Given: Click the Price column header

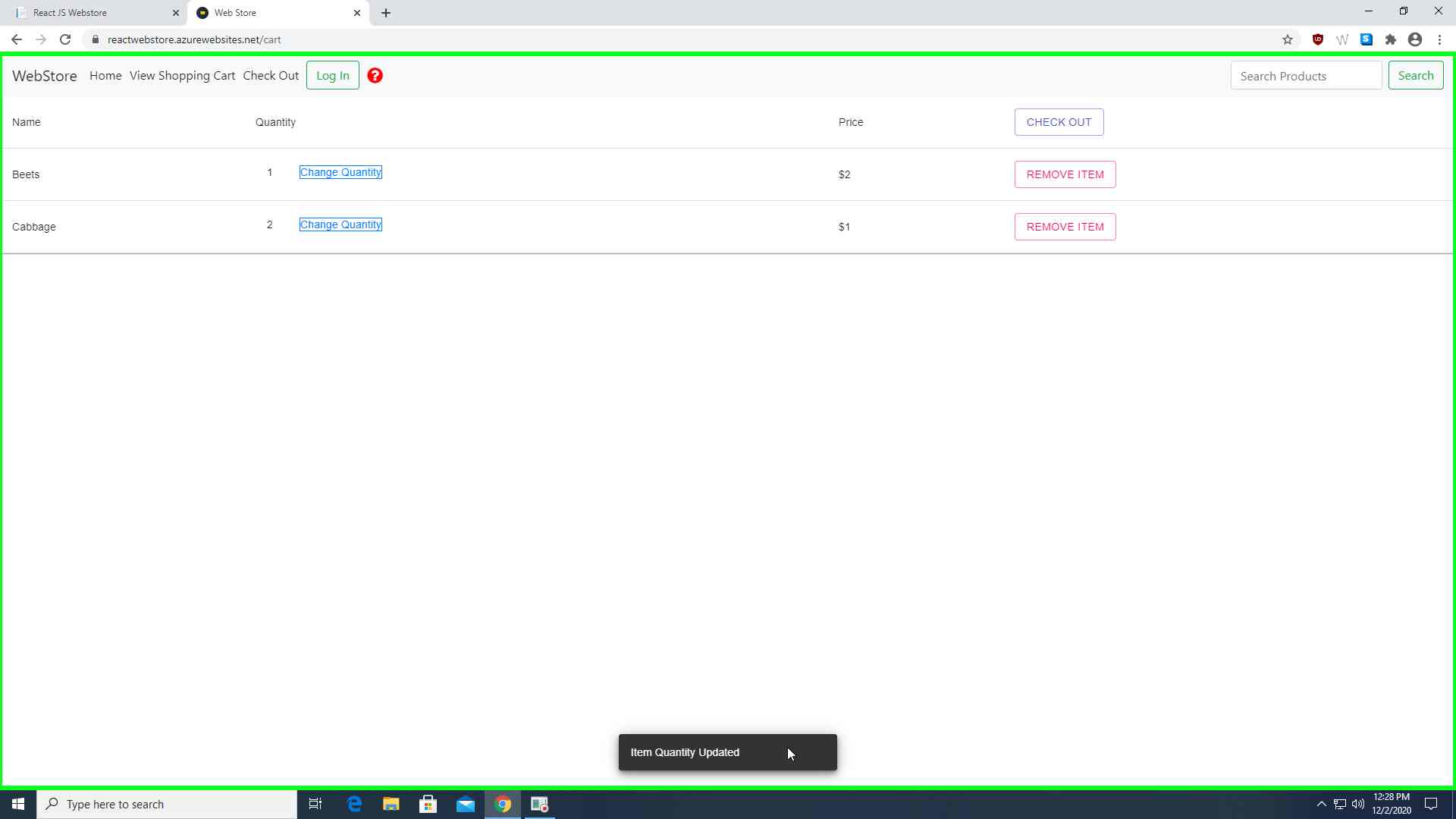Looking at the screenshot, I should [x=851, y=122].
